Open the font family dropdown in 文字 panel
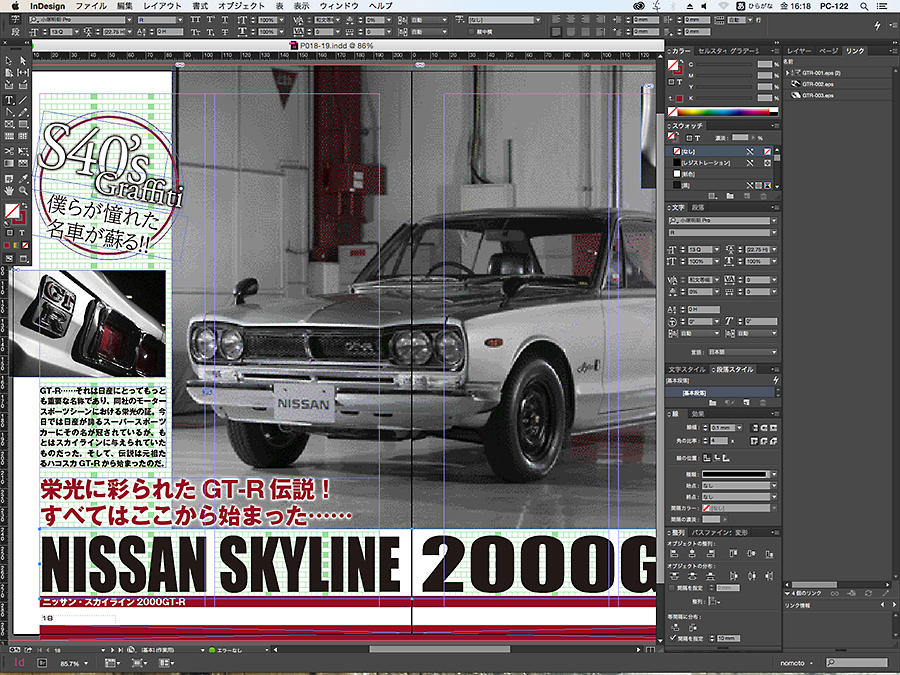The image size is (900, 675). pos(774,221)
